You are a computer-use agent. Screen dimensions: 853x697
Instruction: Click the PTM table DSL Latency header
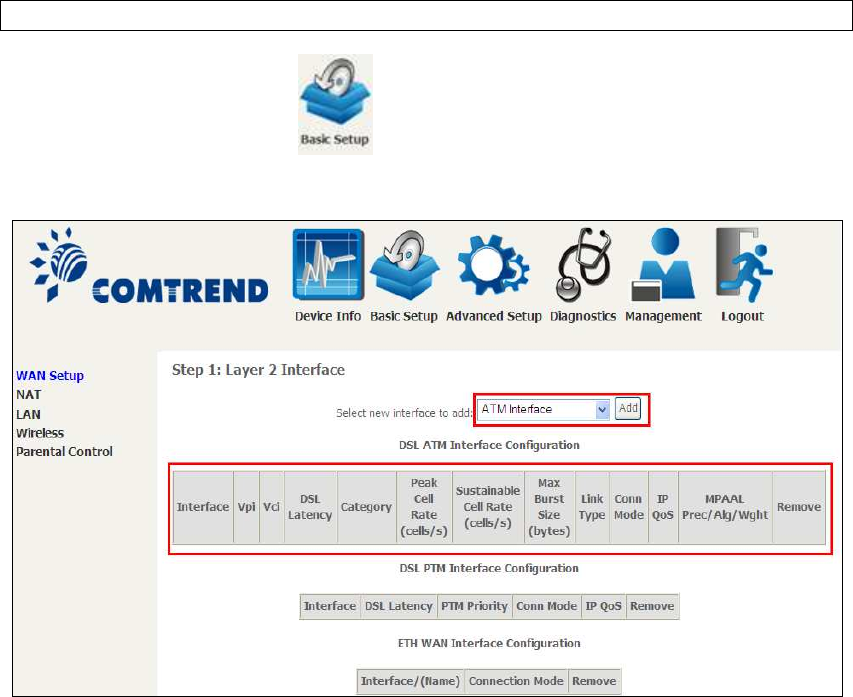(399, 606)
